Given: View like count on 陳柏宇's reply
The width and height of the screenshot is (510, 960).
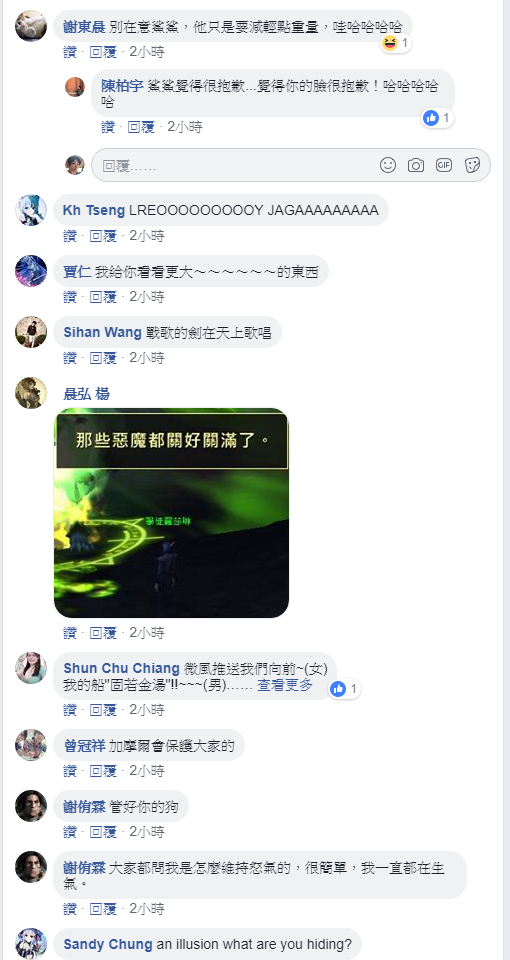Looking at the screenshot, I should point(438,118).
